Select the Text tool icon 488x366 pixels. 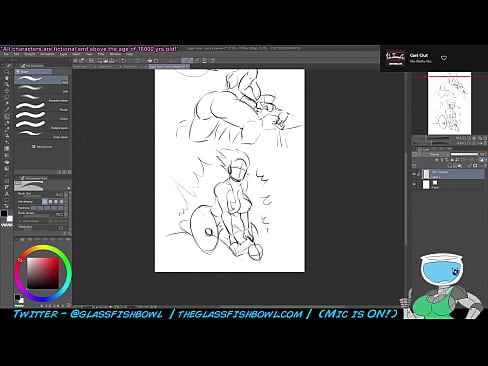tap(7, 194)
